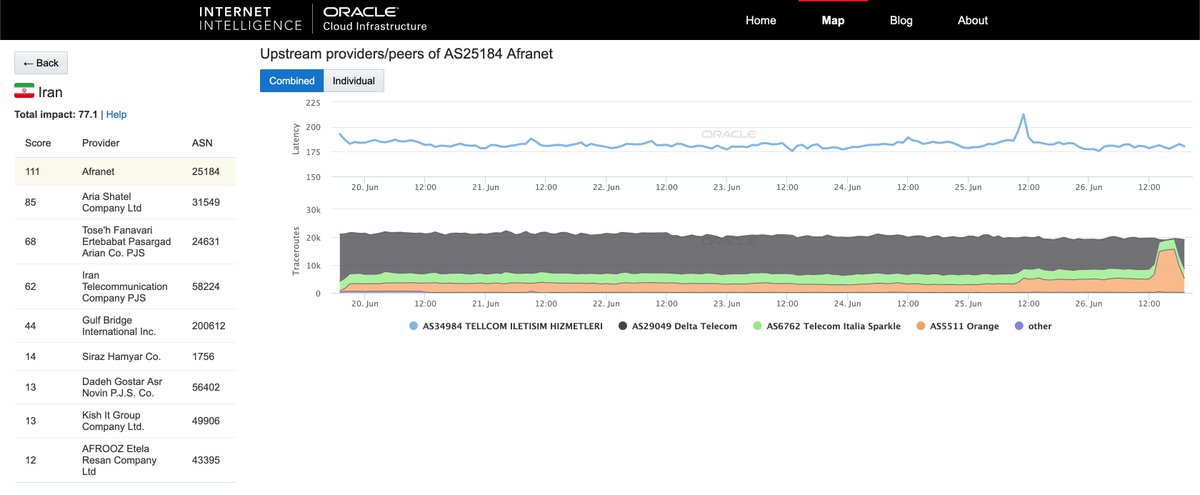1200x495 pixels.
Task: Open the Home menu item
Action: click(x=760, y=20)
